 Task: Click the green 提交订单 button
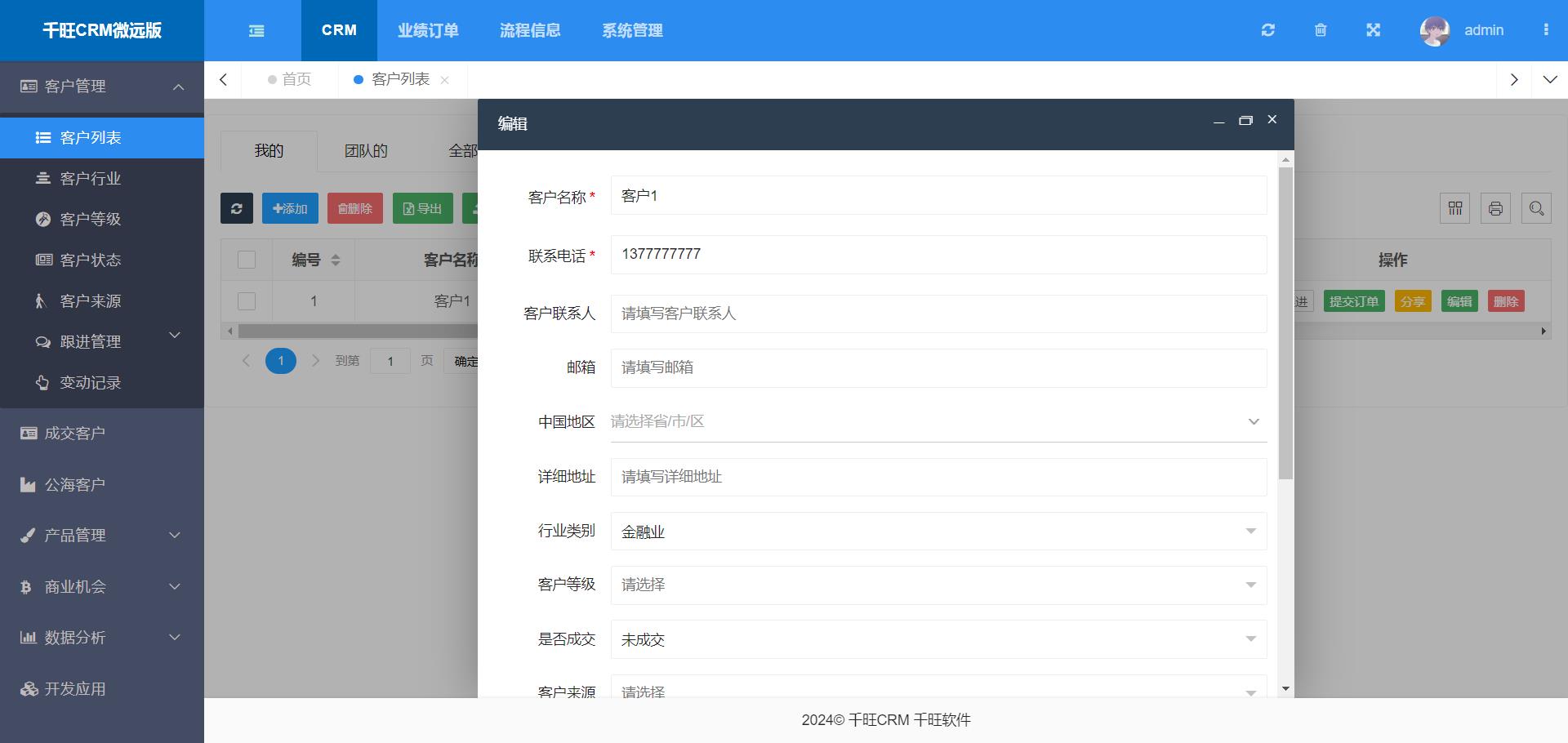pos(1353,301)
